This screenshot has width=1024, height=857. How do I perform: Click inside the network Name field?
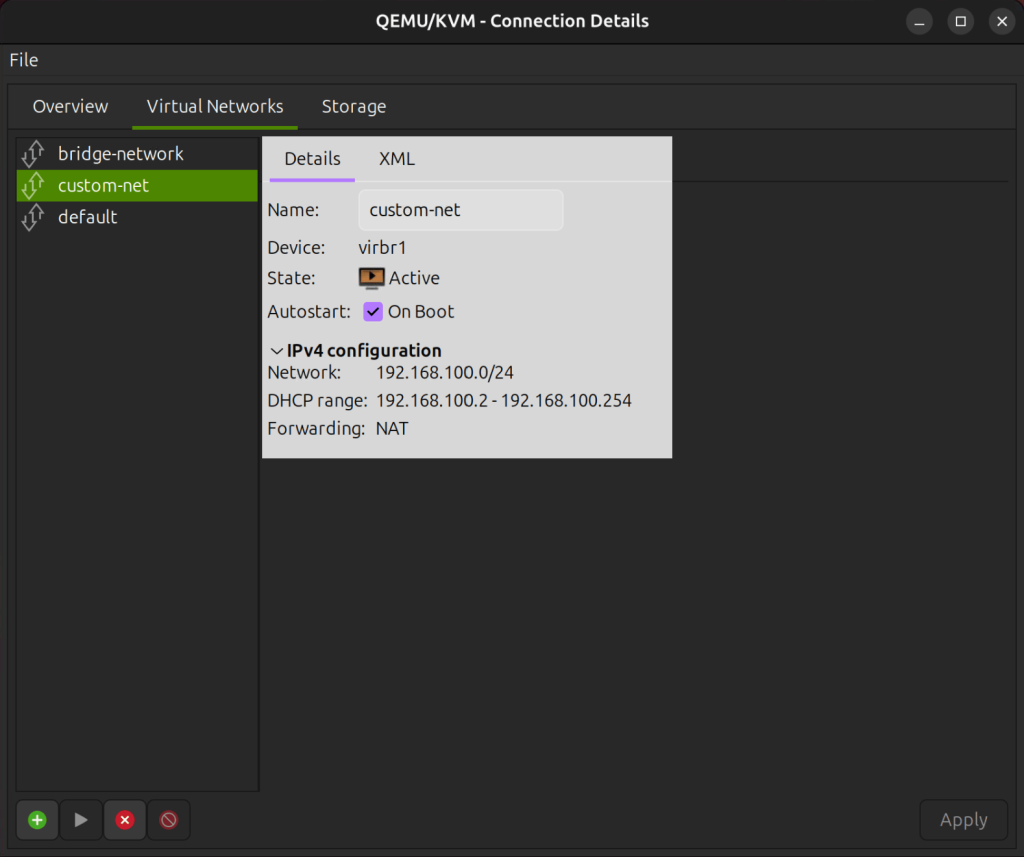(460, 210)
